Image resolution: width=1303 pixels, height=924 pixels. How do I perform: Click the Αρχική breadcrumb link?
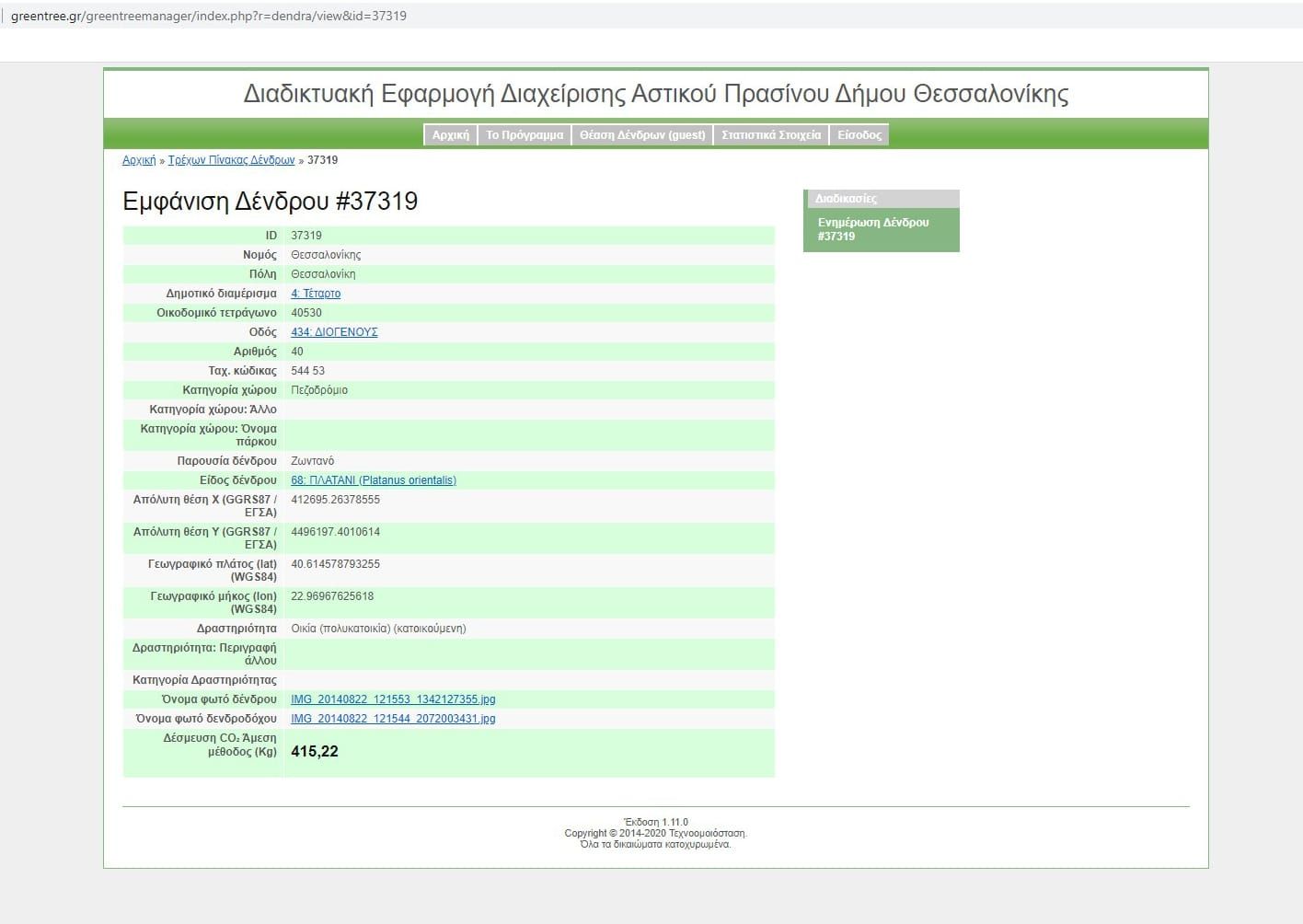click(139, 160)
